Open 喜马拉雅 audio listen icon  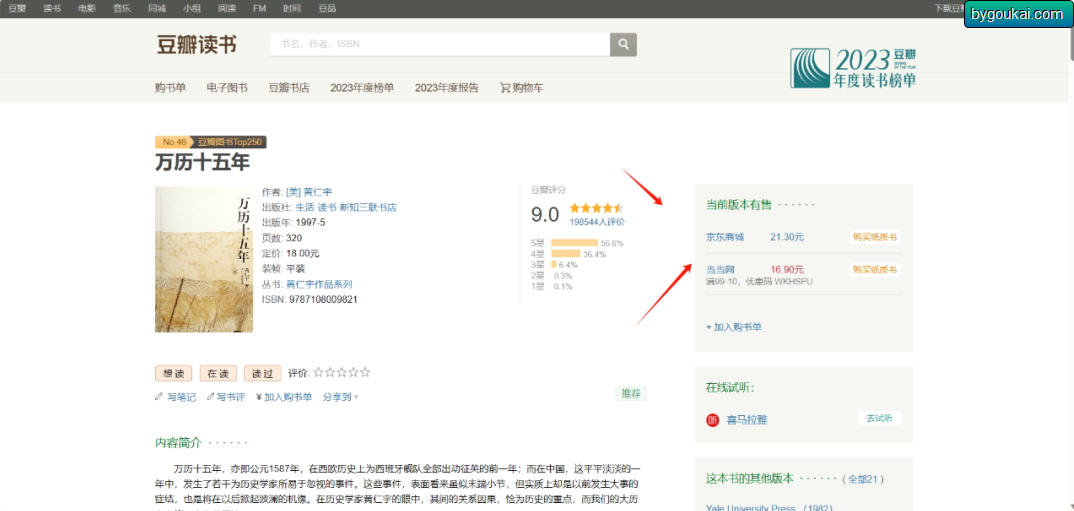[712, 419]
